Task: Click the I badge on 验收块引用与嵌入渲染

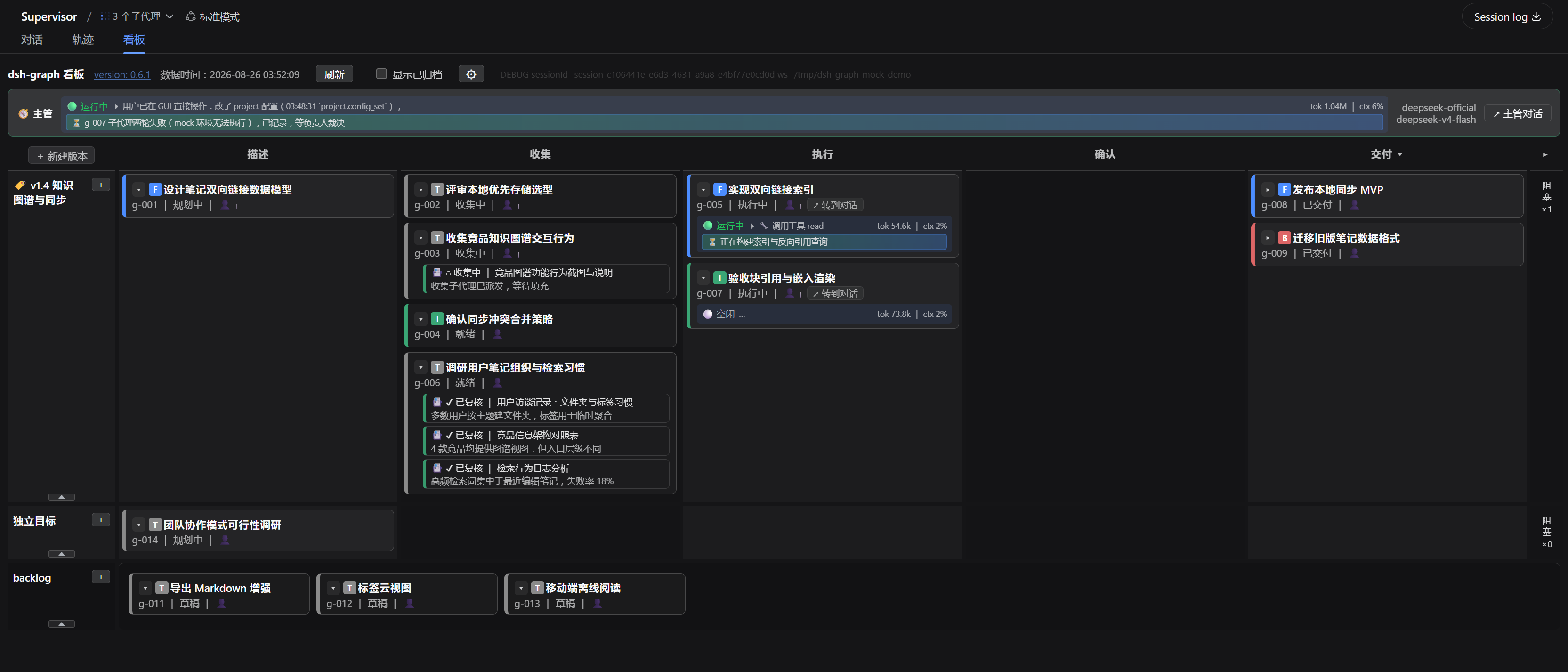Action: click(719, 278)
